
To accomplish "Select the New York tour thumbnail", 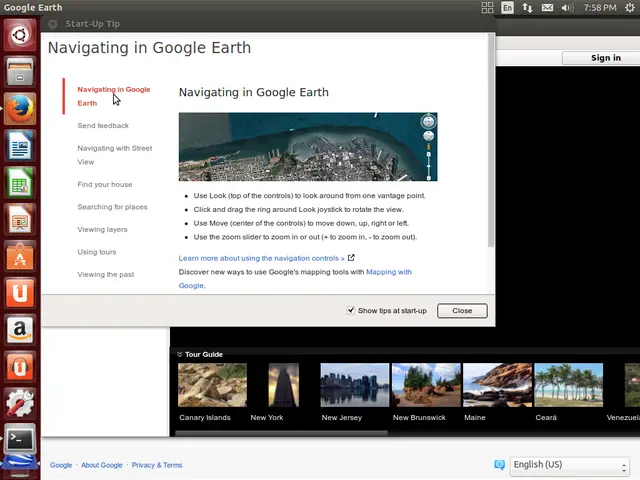I will 284,385.
